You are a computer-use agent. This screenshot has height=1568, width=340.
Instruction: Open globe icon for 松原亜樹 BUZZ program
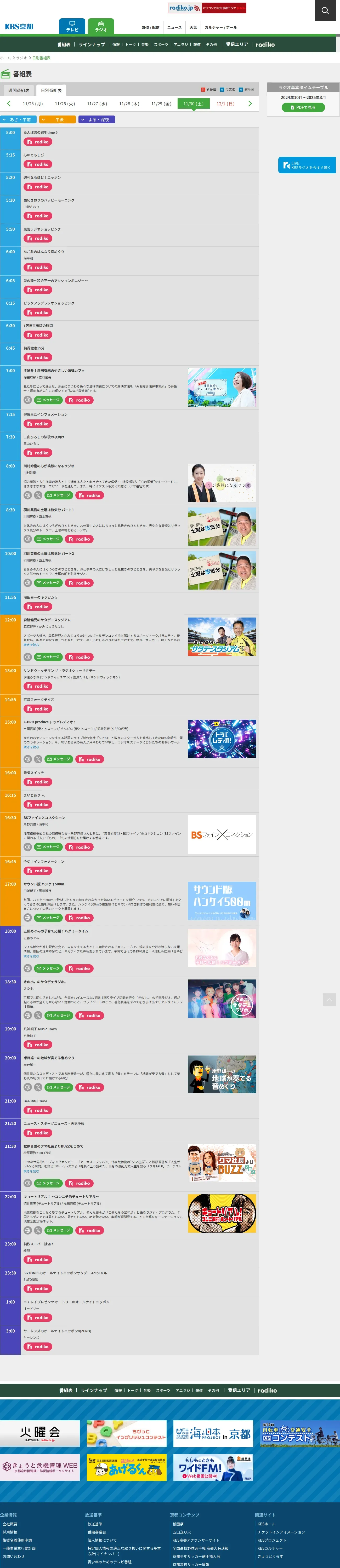click(27, 1183)
